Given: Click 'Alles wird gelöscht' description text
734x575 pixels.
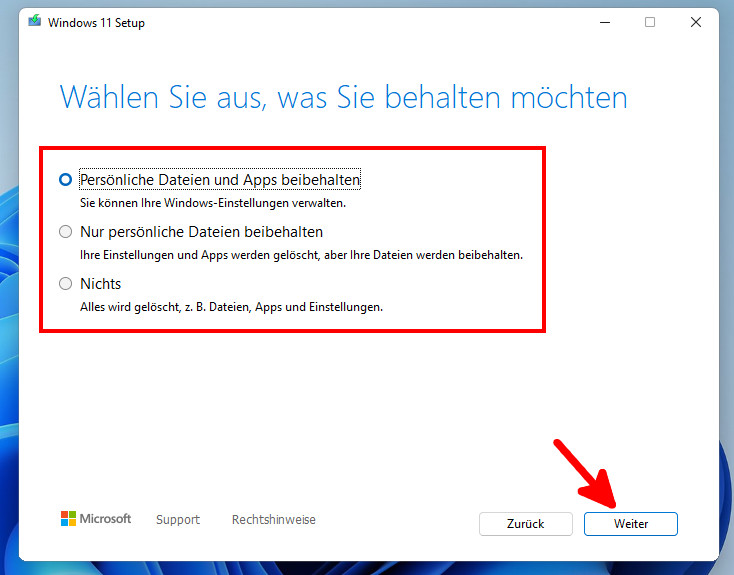Looking at the screenshot, I should (231, 307).
